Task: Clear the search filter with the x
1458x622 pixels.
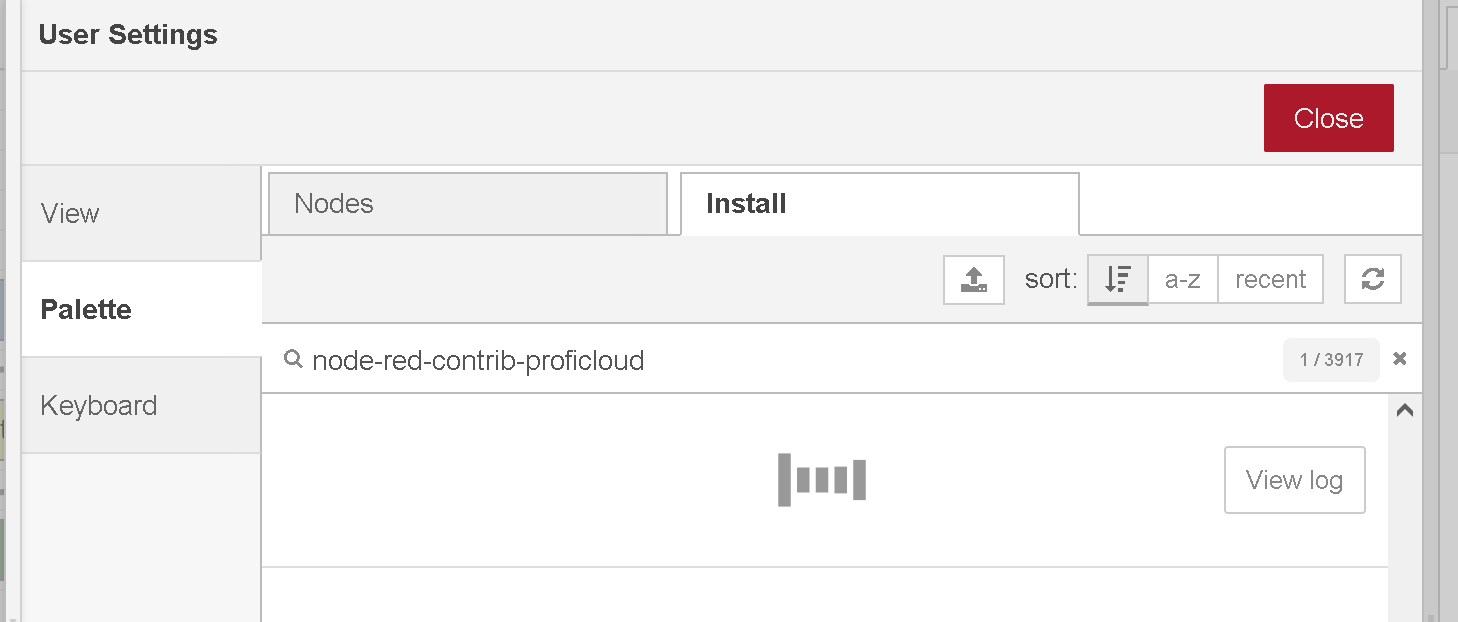Action: coord(1400,359)
